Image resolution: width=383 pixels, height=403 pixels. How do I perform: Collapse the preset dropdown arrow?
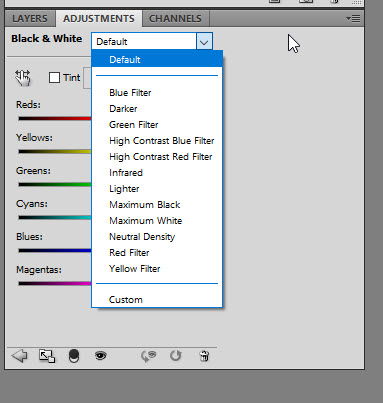click(x=204, y=42)
